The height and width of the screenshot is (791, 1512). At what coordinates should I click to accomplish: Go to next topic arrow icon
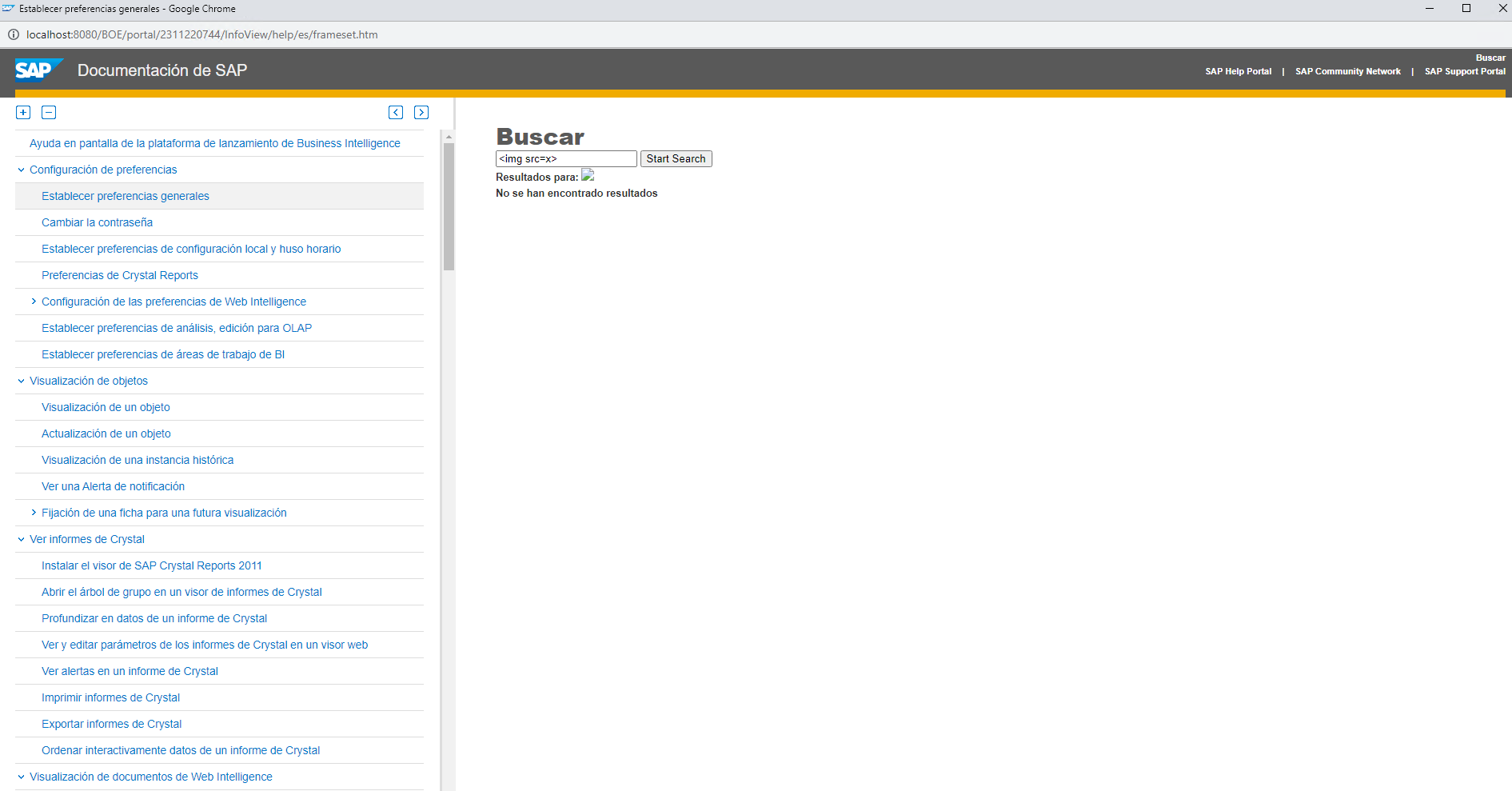[421, 113]
